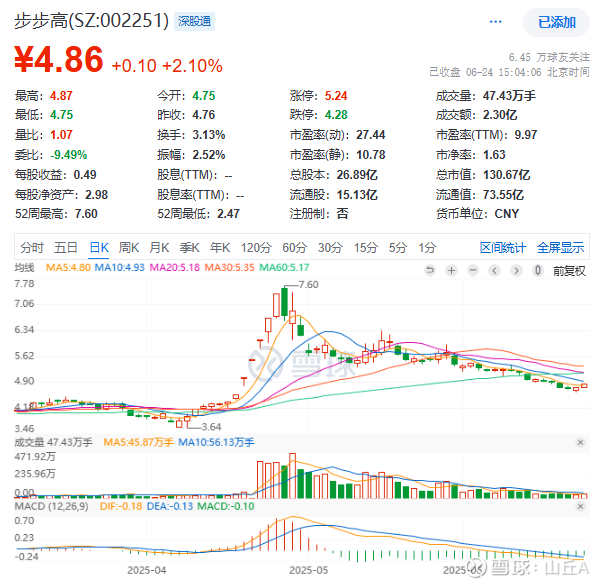Click the DEA:-0.13 value label
606x586 pixels.
coord(170,506)
